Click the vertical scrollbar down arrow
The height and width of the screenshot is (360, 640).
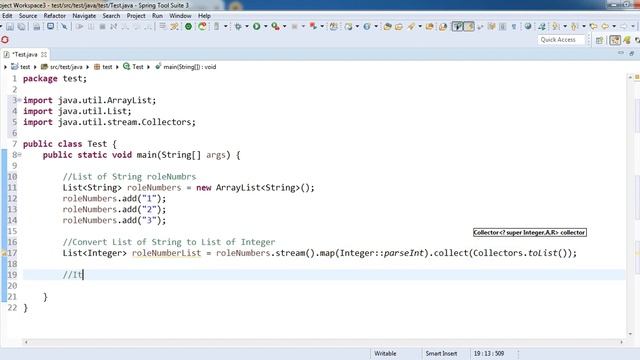click(x=630, y=334)
